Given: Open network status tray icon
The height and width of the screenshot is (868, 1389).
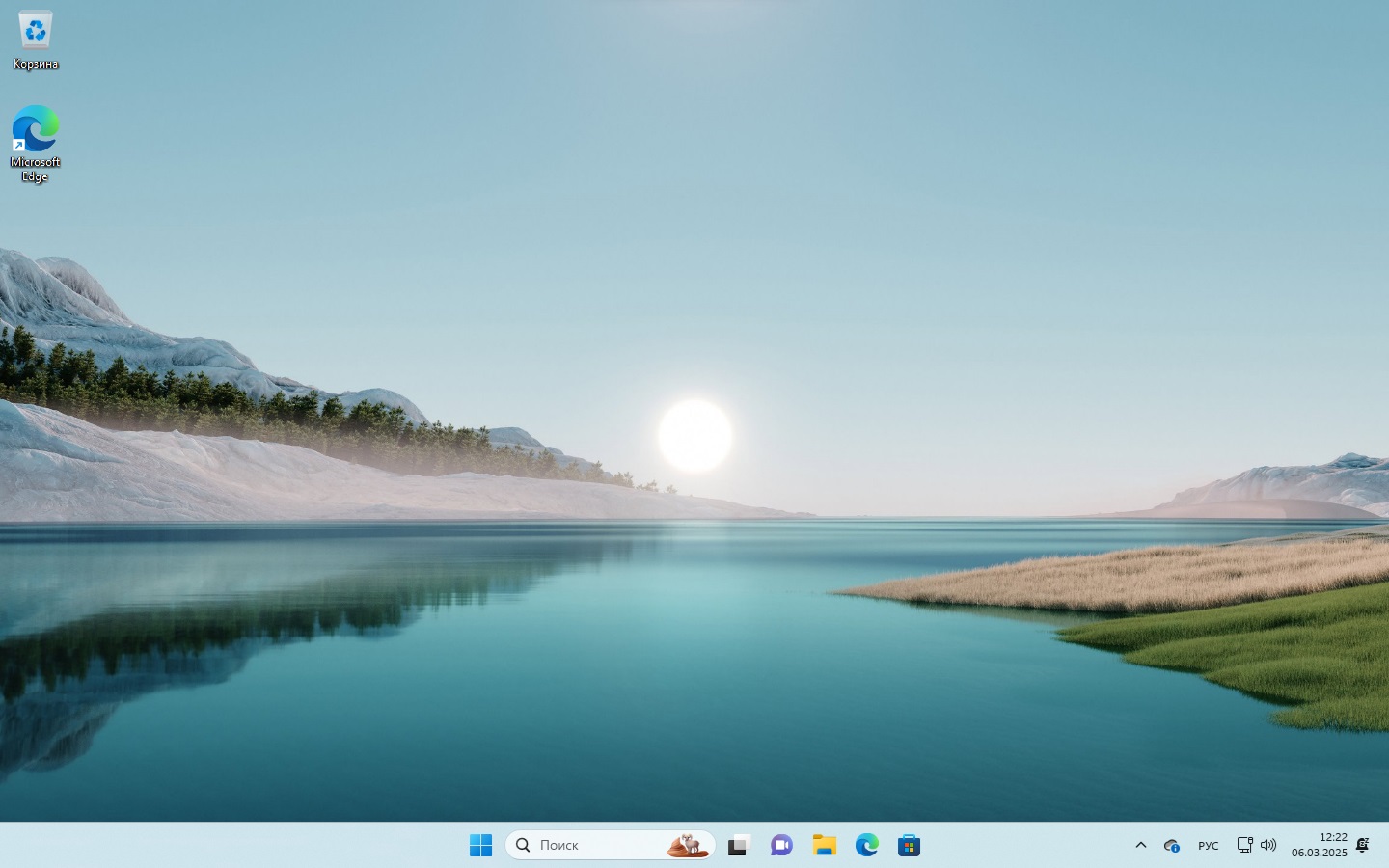Looking at the screenshot, I should [x=1244, y=845].
